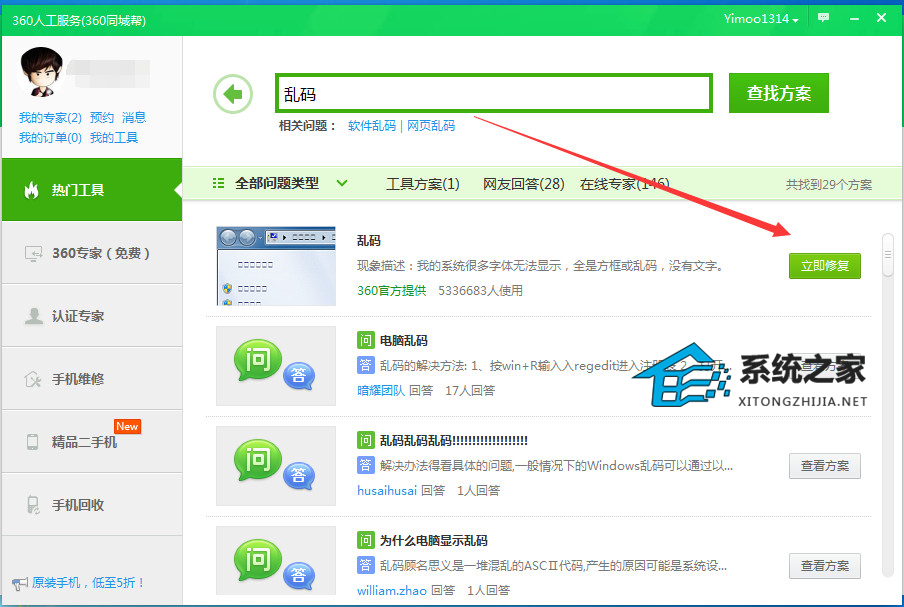Click the list icon beside 全部问题类型
Image resolution: width=904 pixels, height=607 pixels.
pyautogui.click(x=219, y=183)
